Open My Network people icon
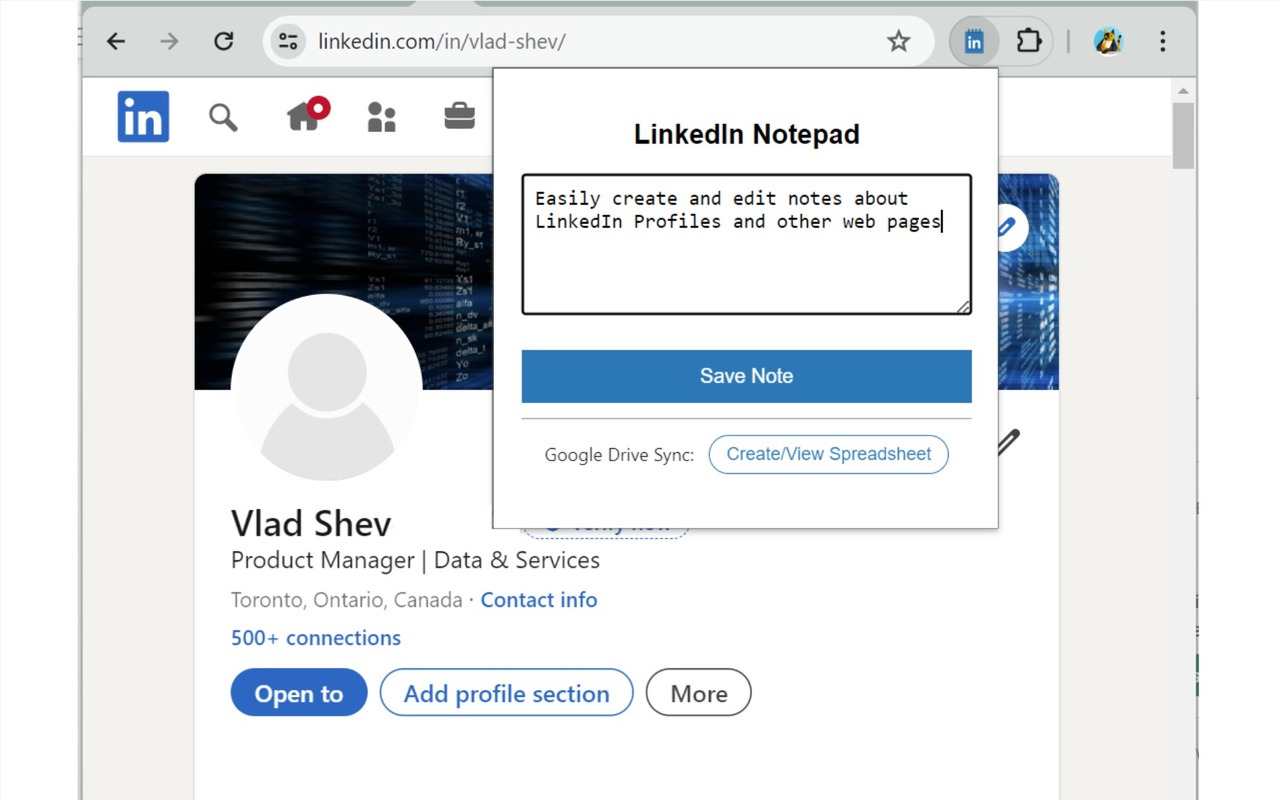Viewport: 1280px width, 800px height. coord(381,117)
